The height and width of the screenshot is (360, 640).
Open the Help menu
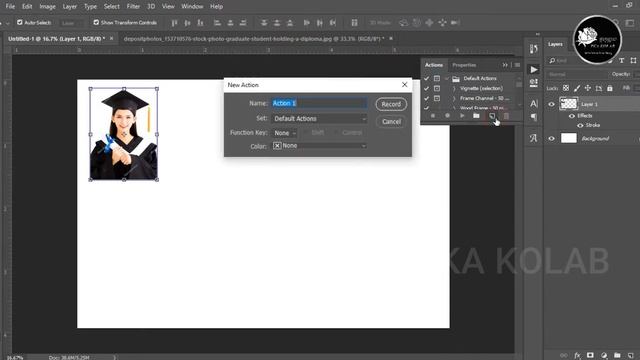coord(216,7)
